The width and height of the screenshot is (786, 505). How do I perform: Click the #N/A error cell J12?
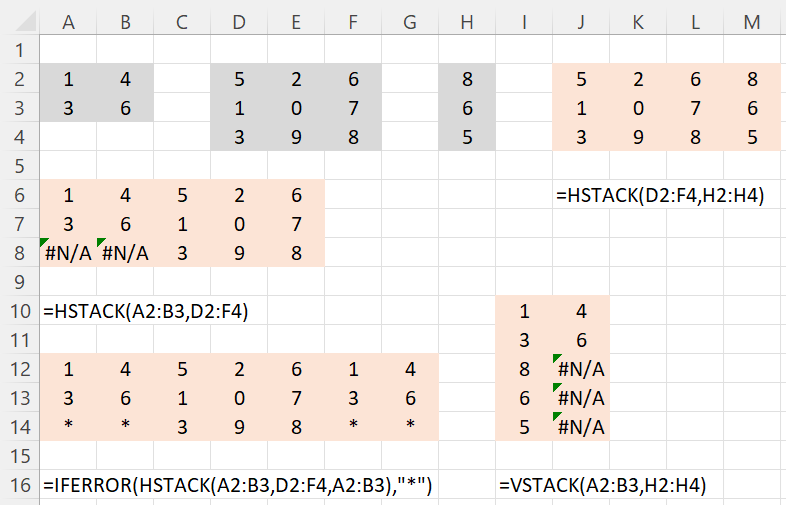click(x=581, y=369)
